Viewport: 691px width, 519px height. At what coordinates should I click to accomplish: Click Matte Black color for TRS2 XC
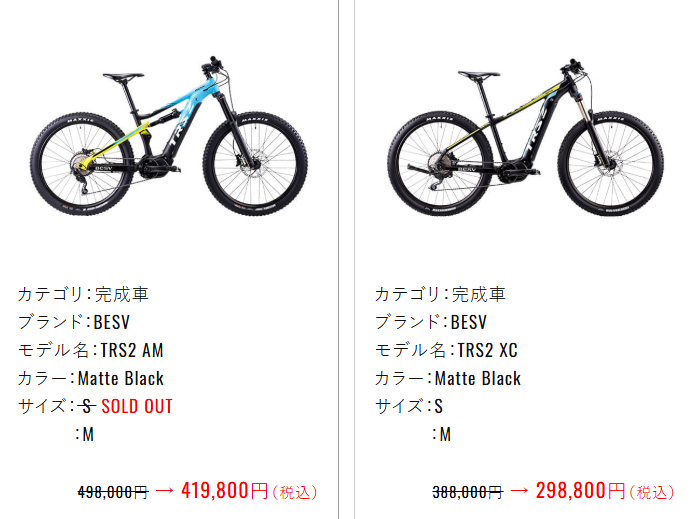477,378
